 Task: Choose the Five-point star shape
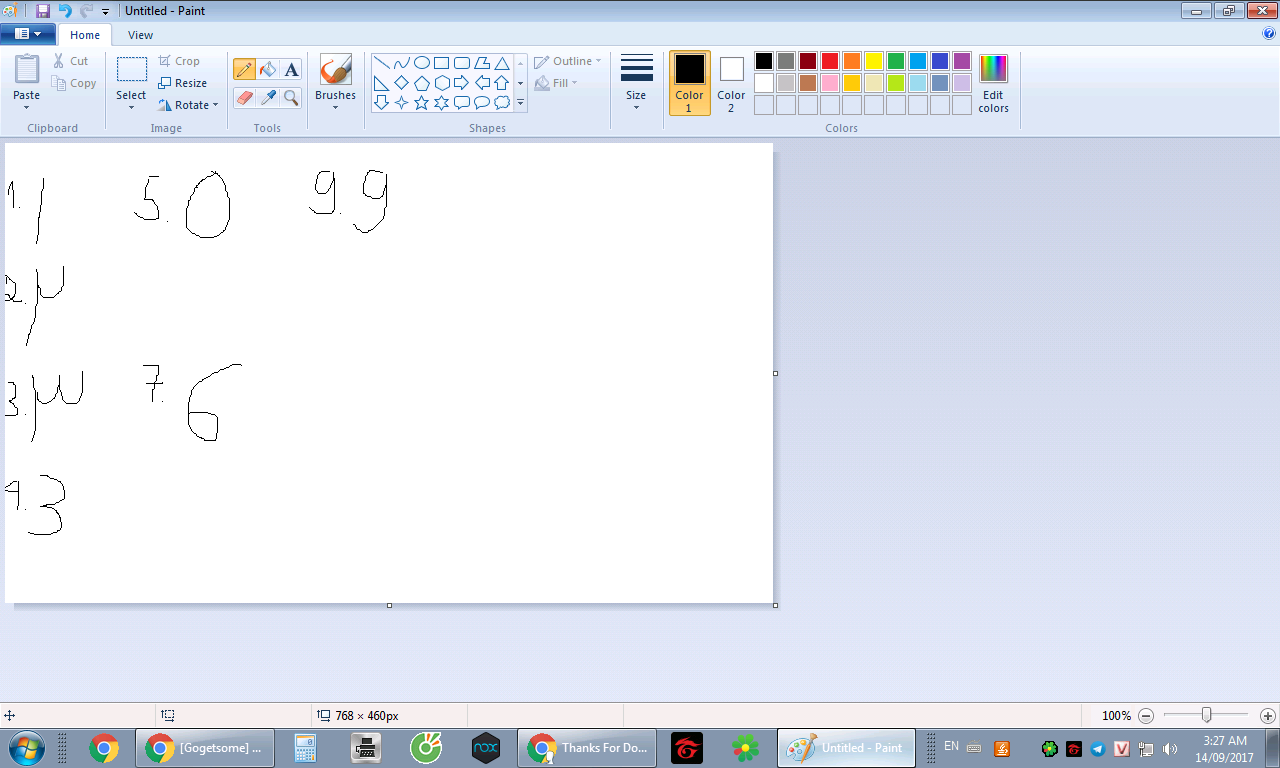pyautogui.click(x=421, y=102)
